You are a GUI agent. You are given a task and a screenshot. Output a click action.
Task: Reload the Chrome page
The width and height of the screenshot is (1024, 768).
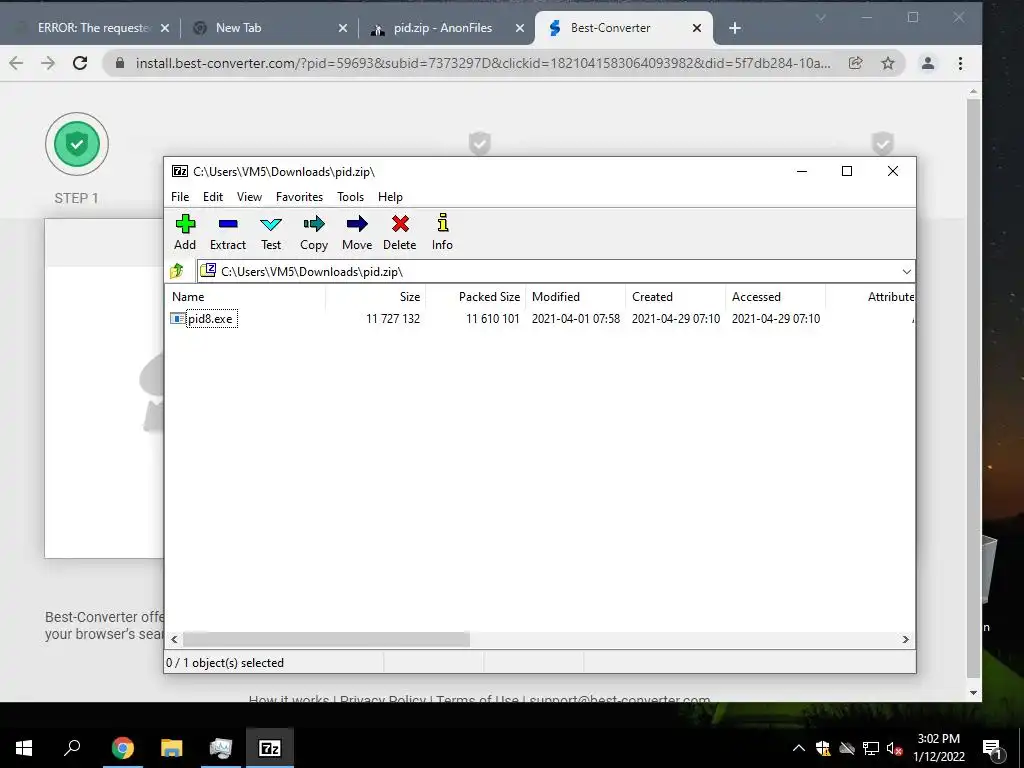[80, 63]
